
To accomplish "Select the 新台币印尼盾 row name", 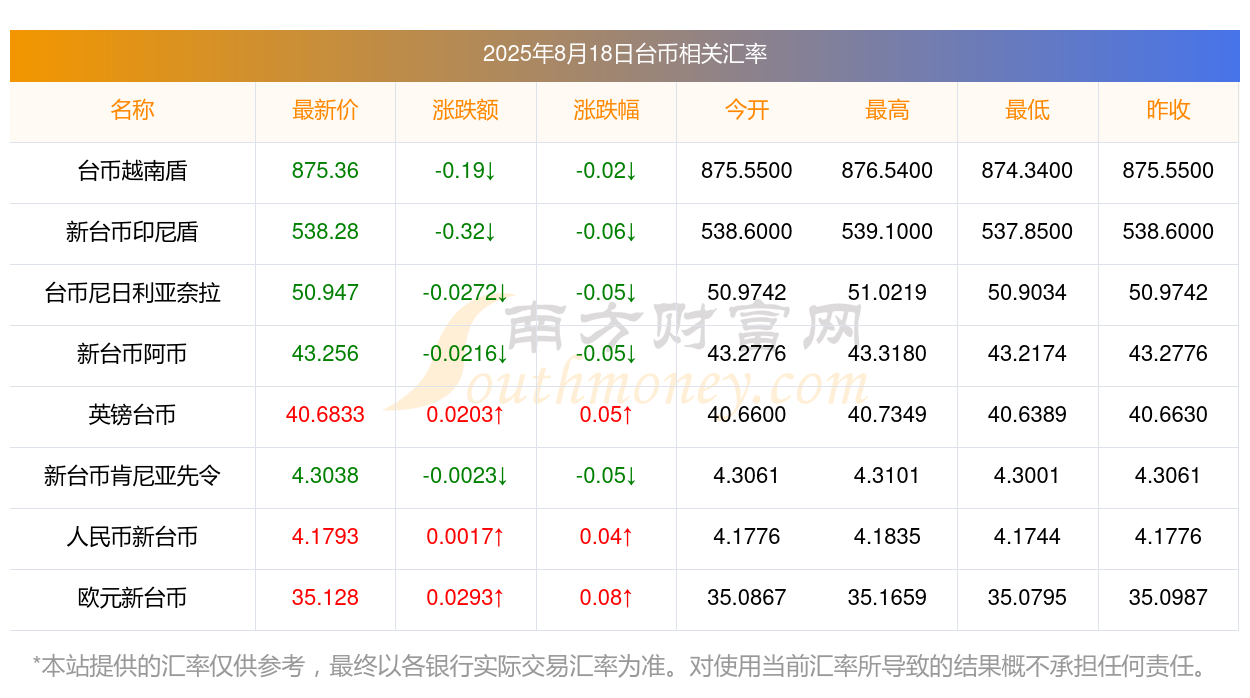I will pyautogui.click(x=132, y=232).
